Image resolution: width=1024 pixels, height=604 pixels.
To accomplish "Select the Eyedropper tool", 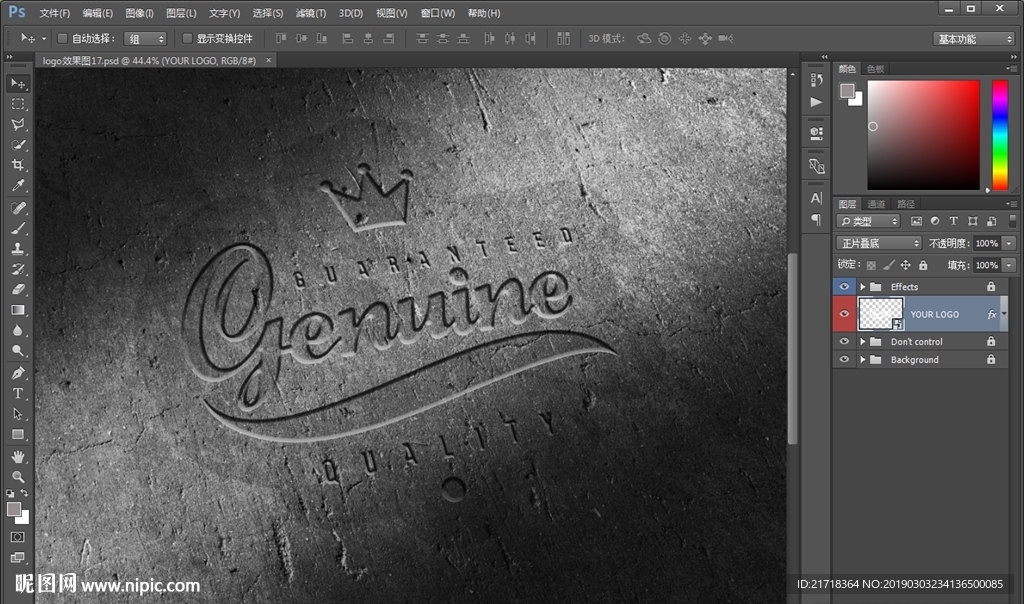I will point(18,185).
